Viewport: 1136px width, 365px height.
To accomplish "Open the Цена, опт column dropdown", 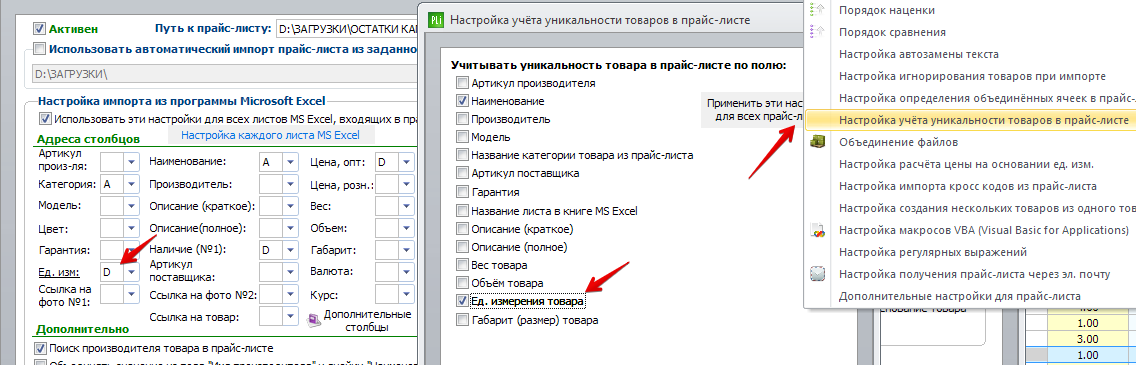I will coord(406,161).
